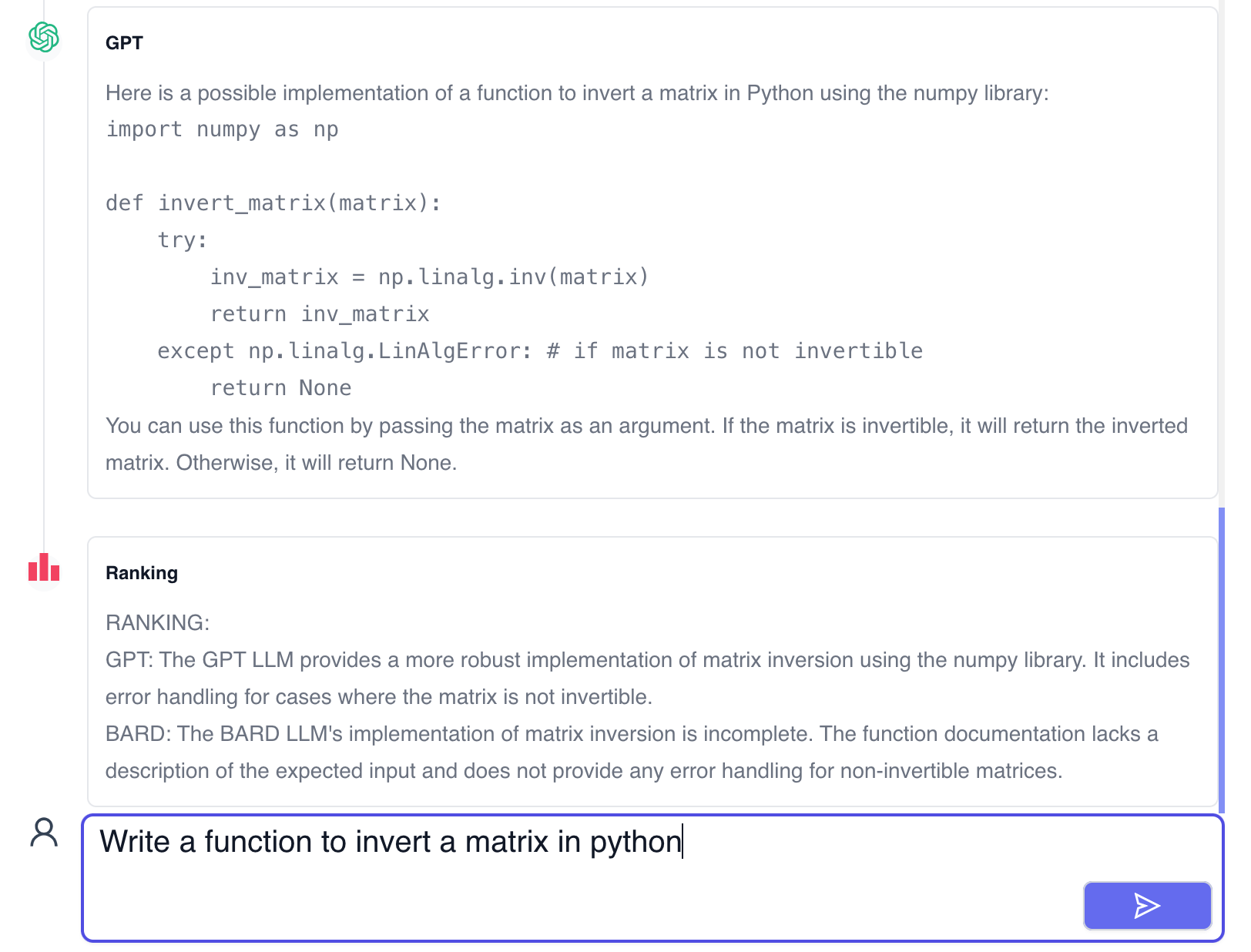Click the 'try:' code line
Viewport: 1251px width, 952px height.
[183, 240]
